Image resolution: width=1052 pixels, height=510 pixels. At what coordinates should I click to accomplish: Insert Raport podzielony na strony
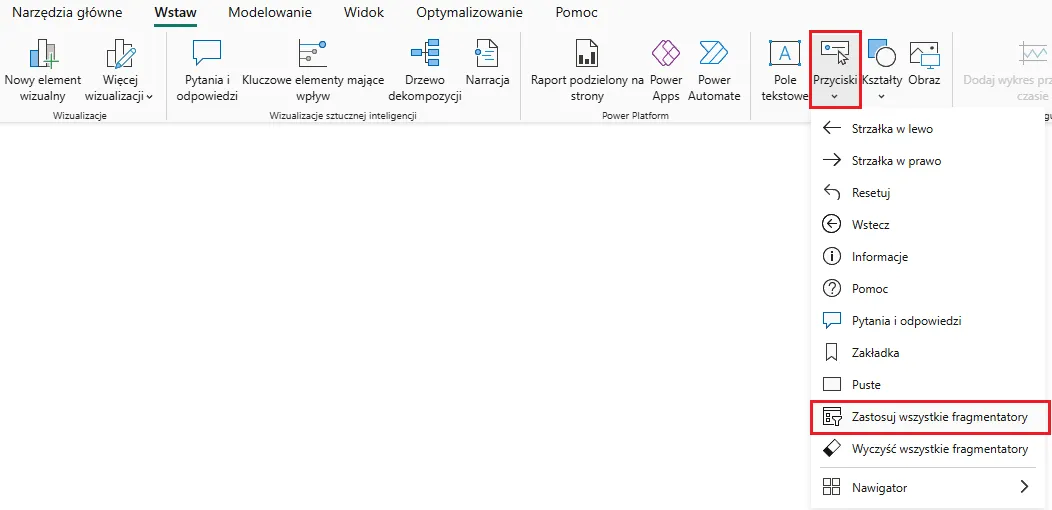586,55
